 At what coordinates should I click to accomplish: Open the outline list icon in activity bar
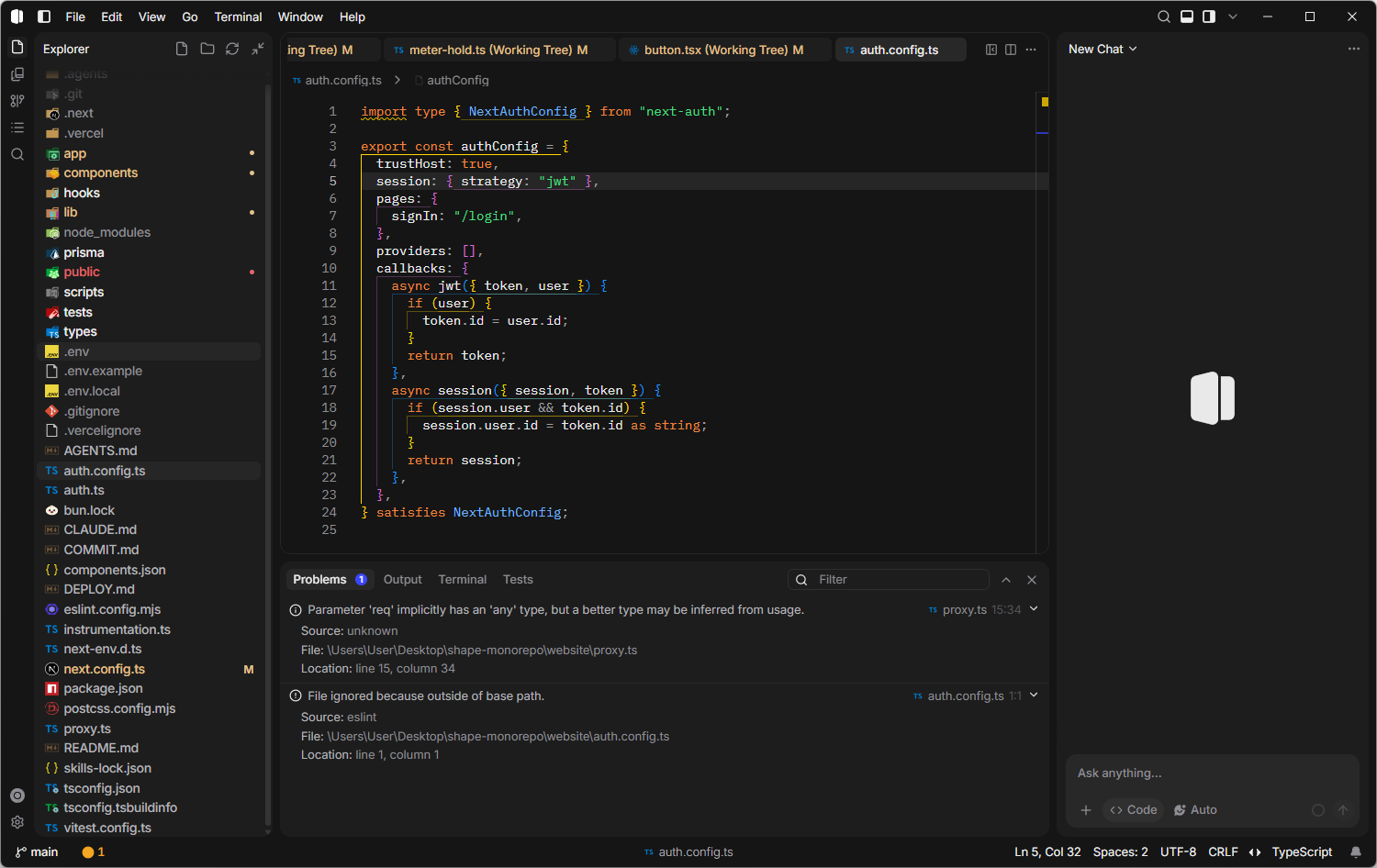[x=17, y=128]
